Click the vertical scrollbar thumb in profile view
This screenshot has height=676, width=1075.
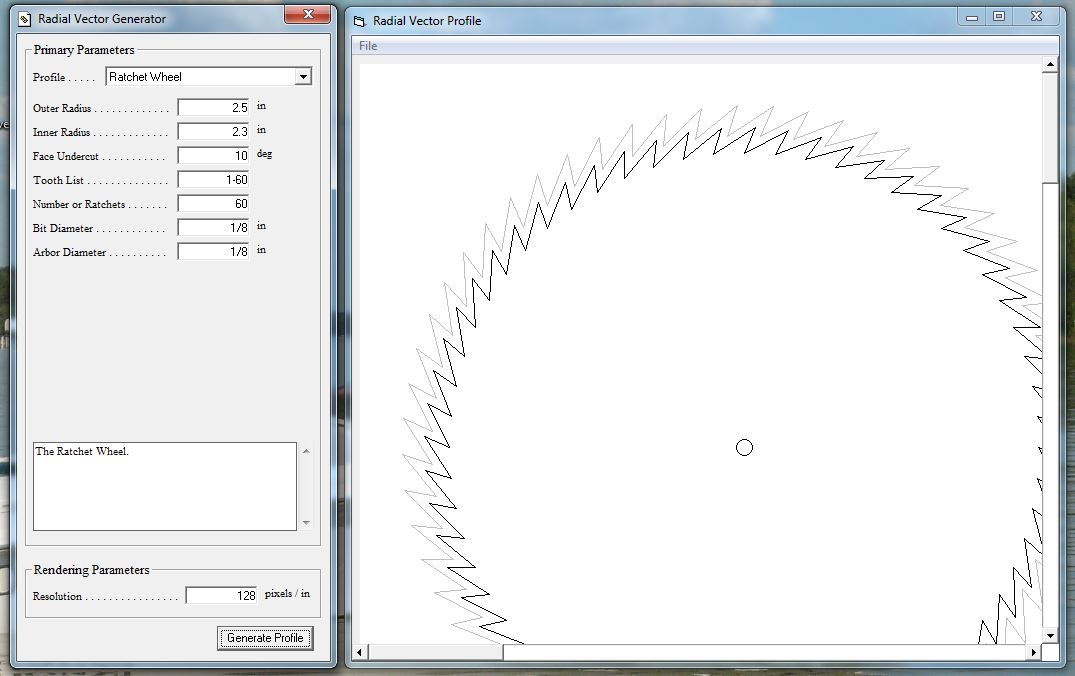click(1050, 128)
